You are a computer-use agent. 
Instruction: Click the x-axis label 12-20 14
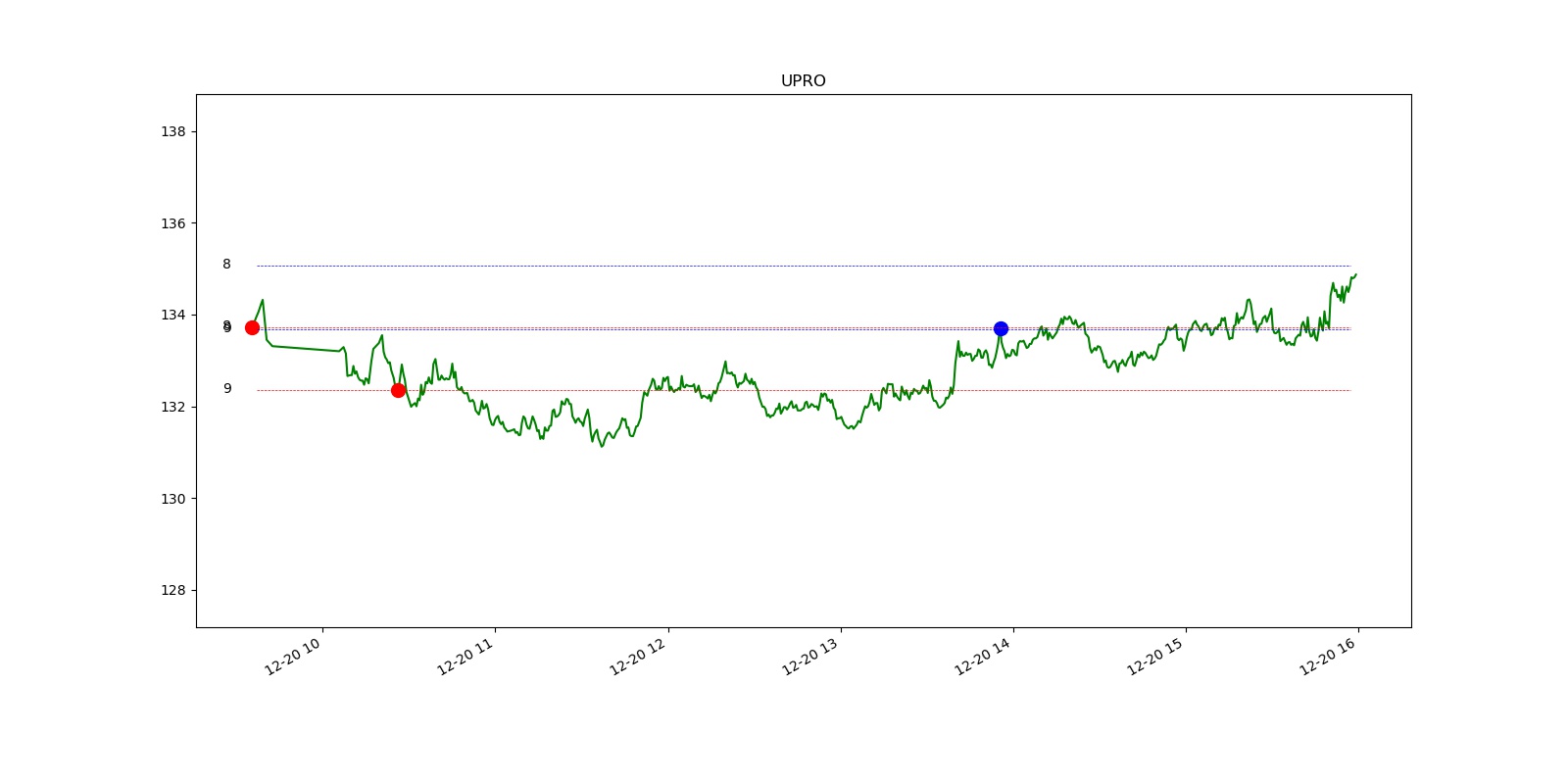tap(983, 656)
